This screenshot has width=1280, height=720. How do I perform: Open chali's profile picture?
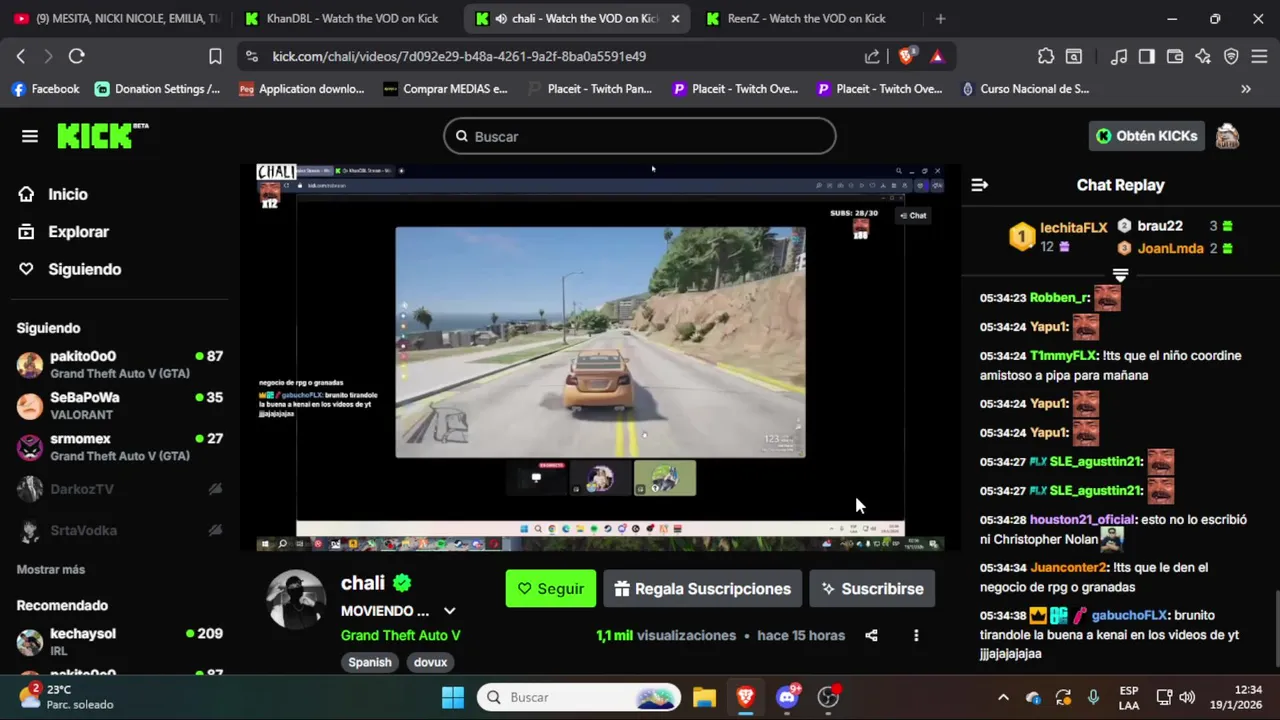[x=296, y=600]
